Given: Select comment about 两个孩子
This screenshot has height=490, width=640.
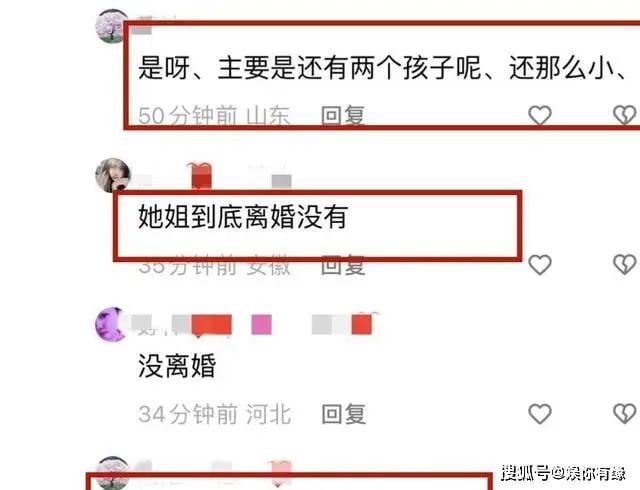Looking at the screenshot, I should pyautogui.click(x=382, y=68).
